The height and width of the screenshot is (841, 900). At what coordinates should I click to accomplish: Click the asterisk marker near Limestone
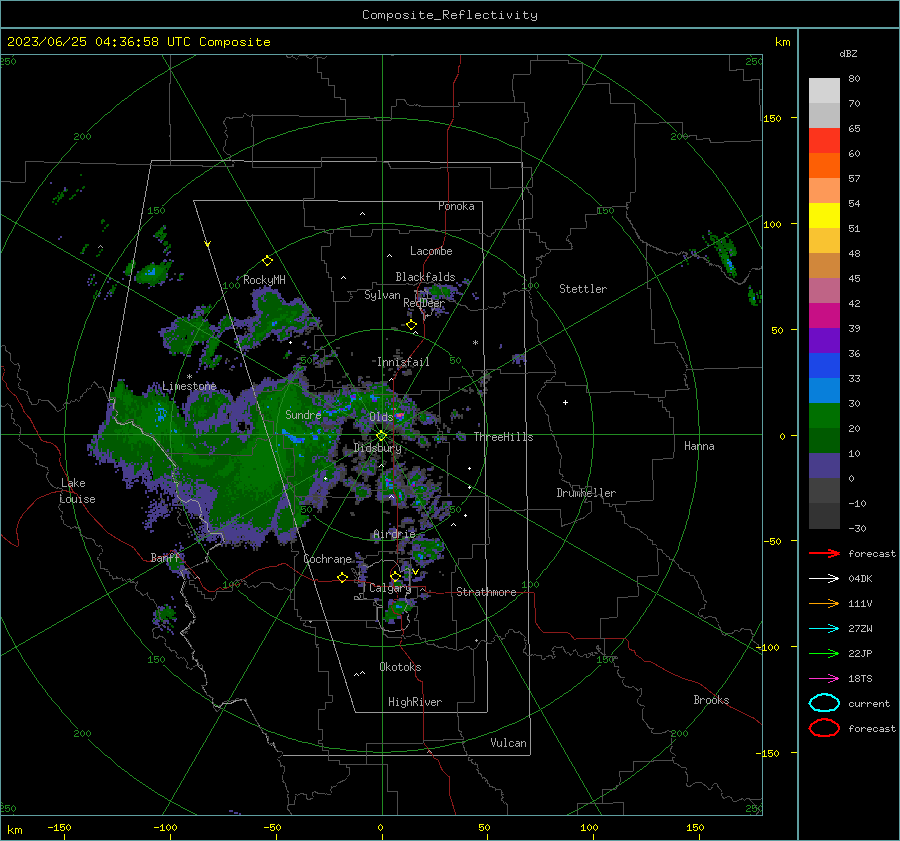coord(189,377)
